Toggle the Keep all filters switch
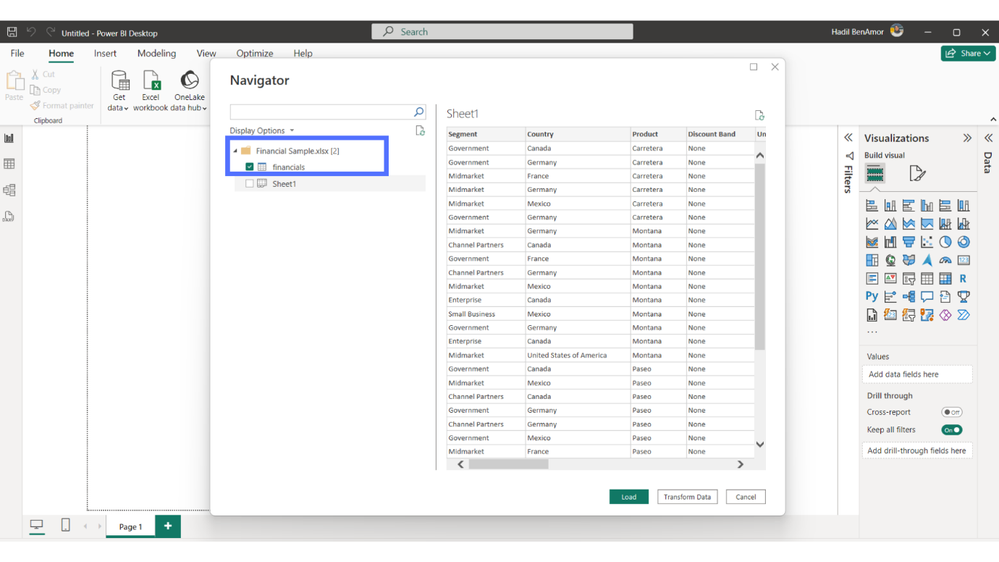Image resolution: width=999 pixels, height=562 pixels. click(951, 430)
